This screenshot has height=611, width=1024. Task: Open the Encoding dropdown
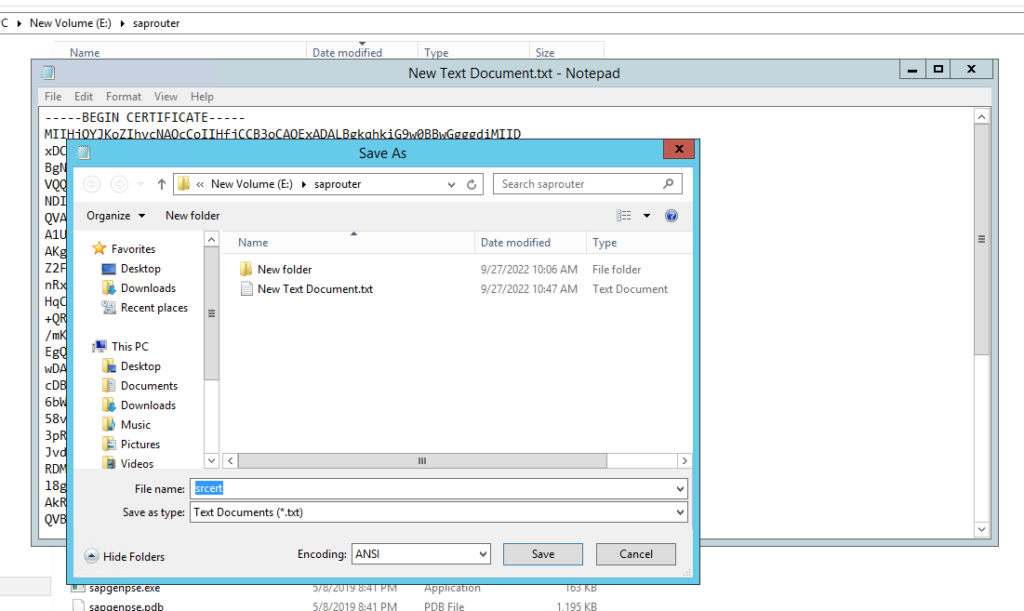point(482,553)
